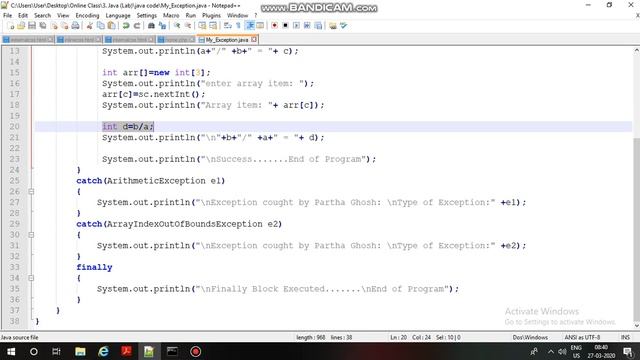Stop macro recording with black square icon

tap(285, 26)
